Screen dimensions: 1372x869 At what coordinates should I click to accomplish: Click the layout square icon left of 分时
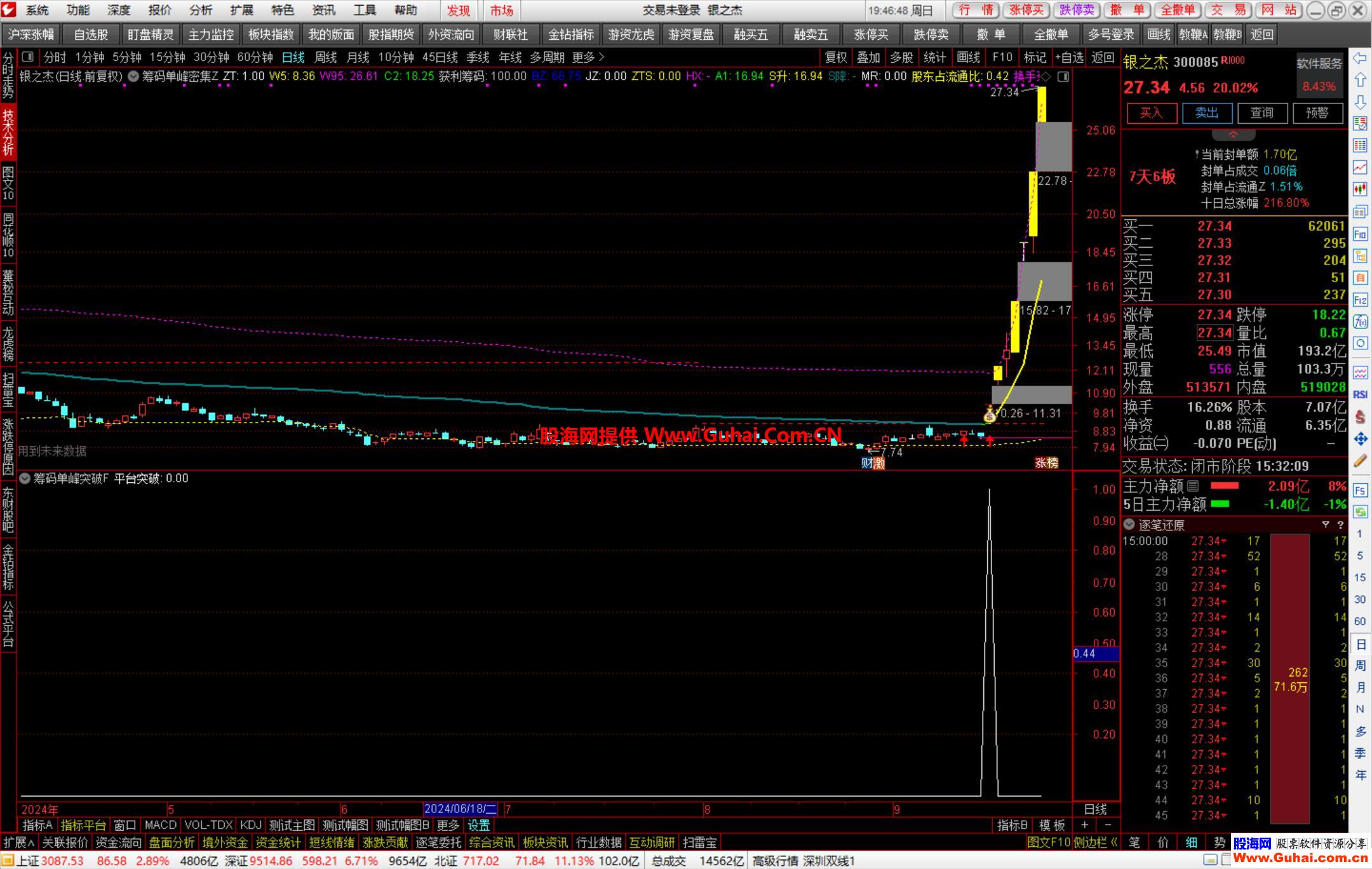(27, 57)
